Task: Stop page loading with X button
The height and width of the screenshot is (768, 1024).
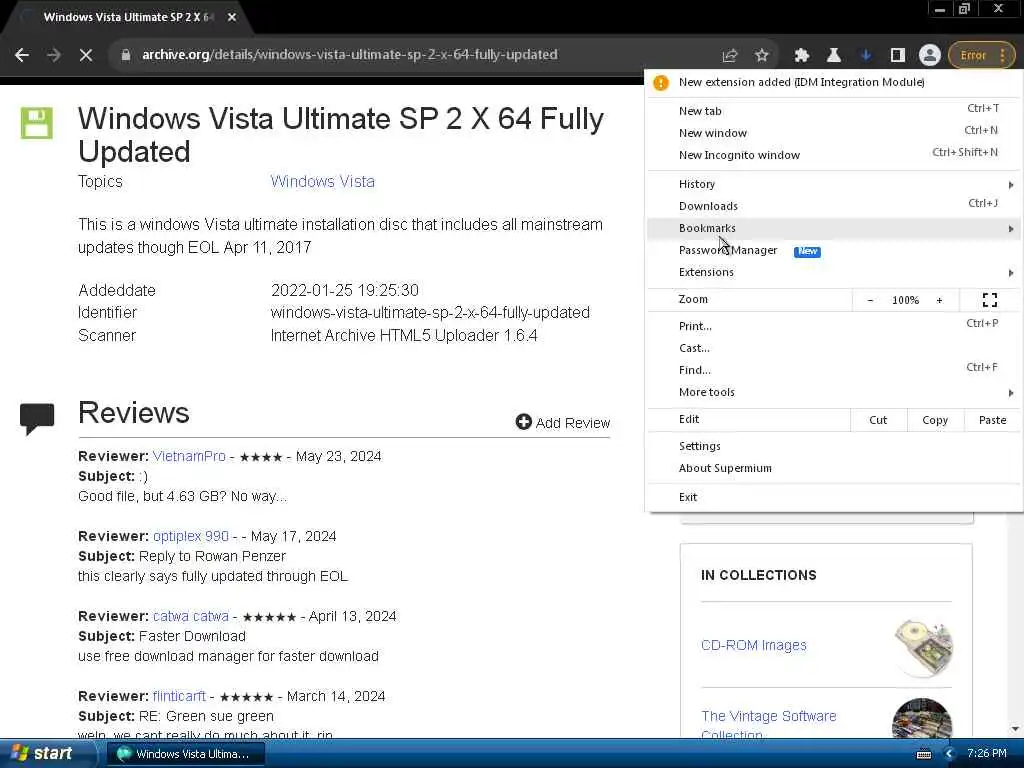Action: (x=86, y=55)
